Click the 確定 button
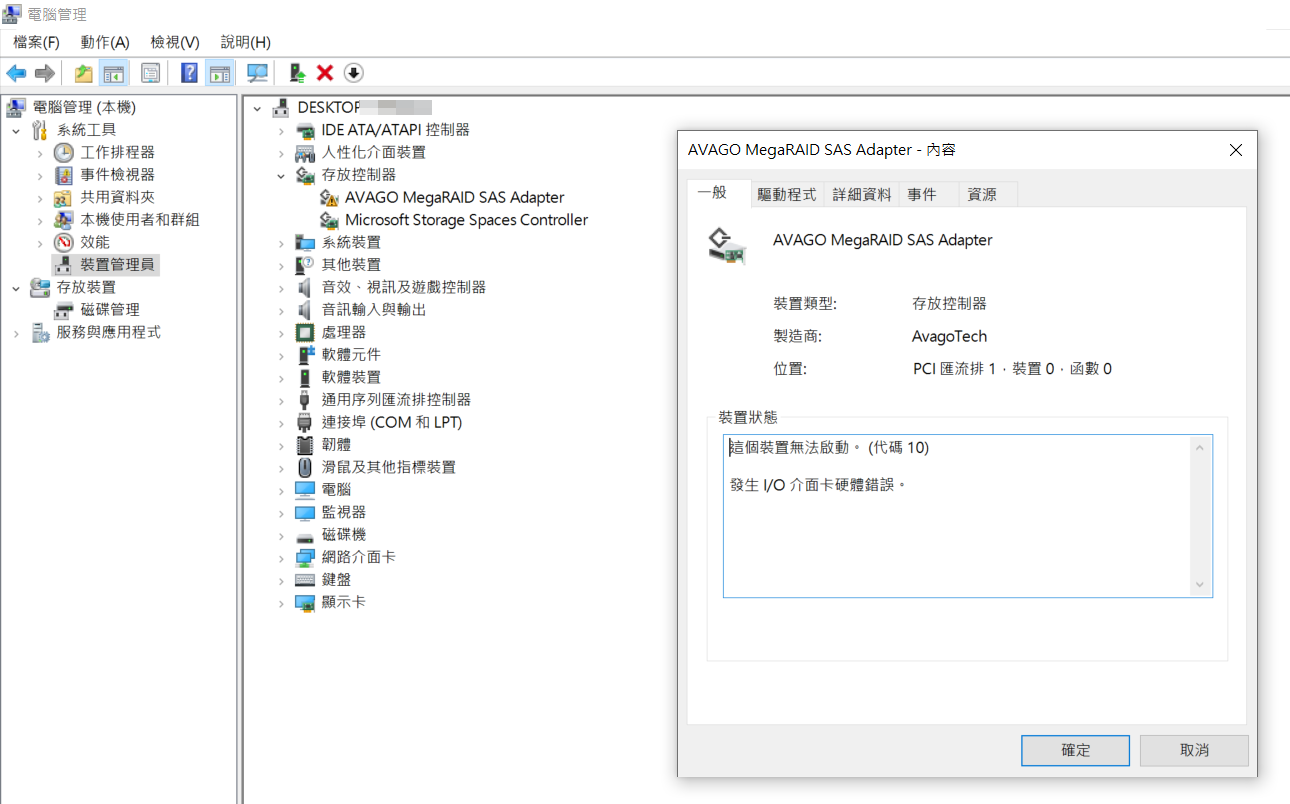The width and height of the screenshot is (1290, 804). pos(1075,750)
